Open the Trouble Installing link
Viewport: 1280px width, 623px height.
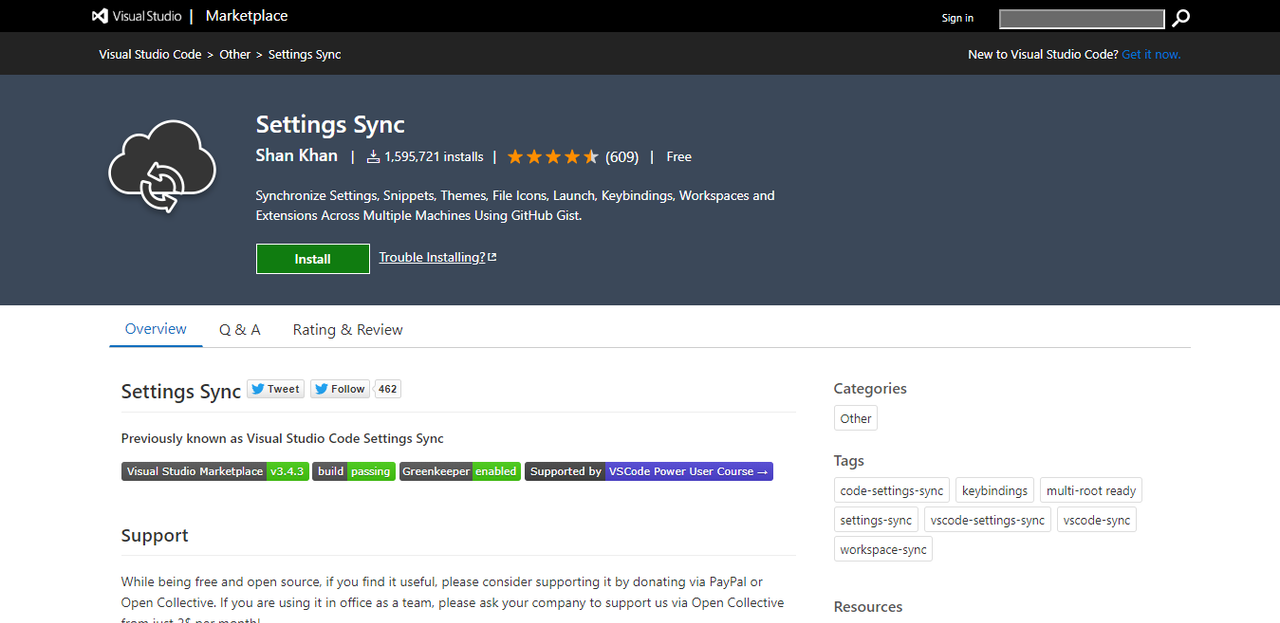click(438, 258)
